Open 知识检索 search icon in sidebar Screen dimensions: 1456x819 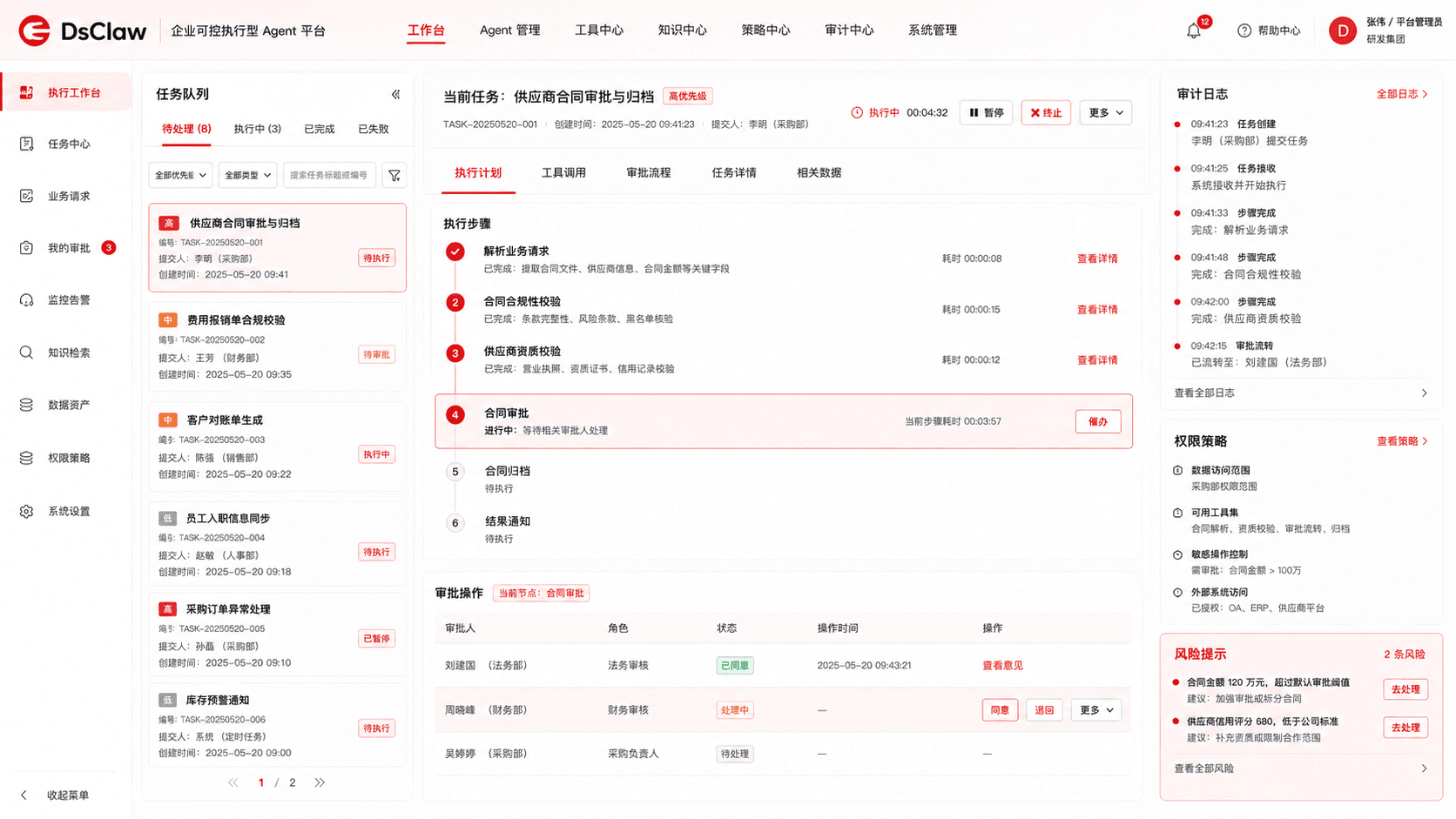tap(26, 352)
